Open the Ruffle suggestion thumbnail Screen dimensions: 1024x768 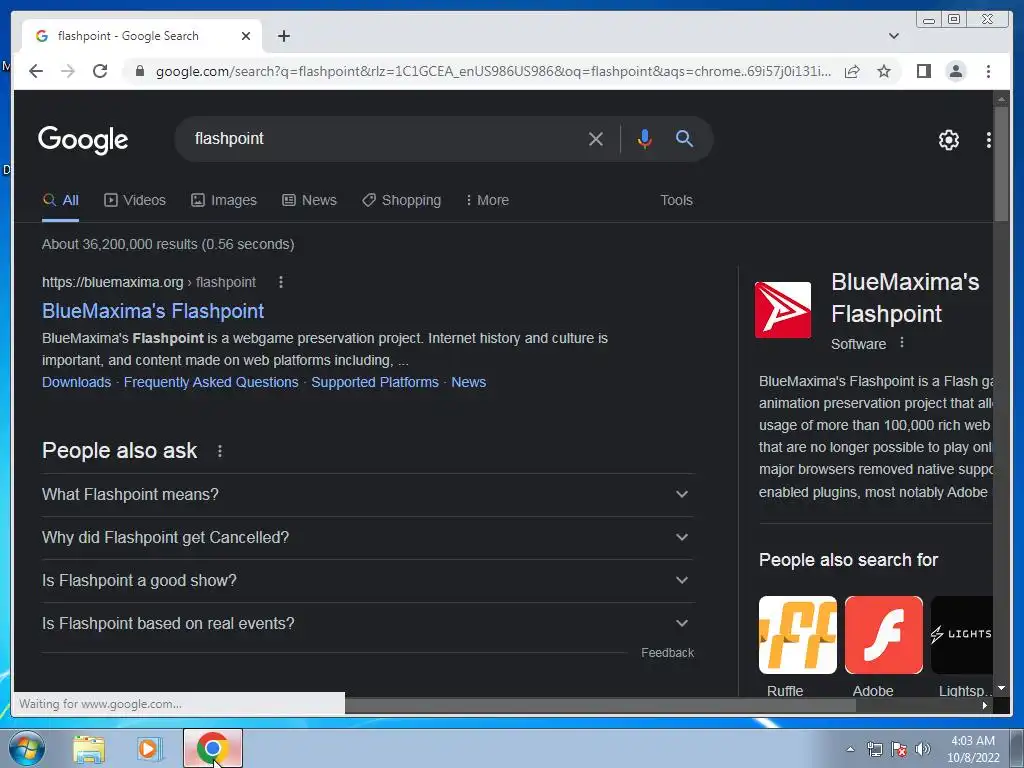point(797,635)
